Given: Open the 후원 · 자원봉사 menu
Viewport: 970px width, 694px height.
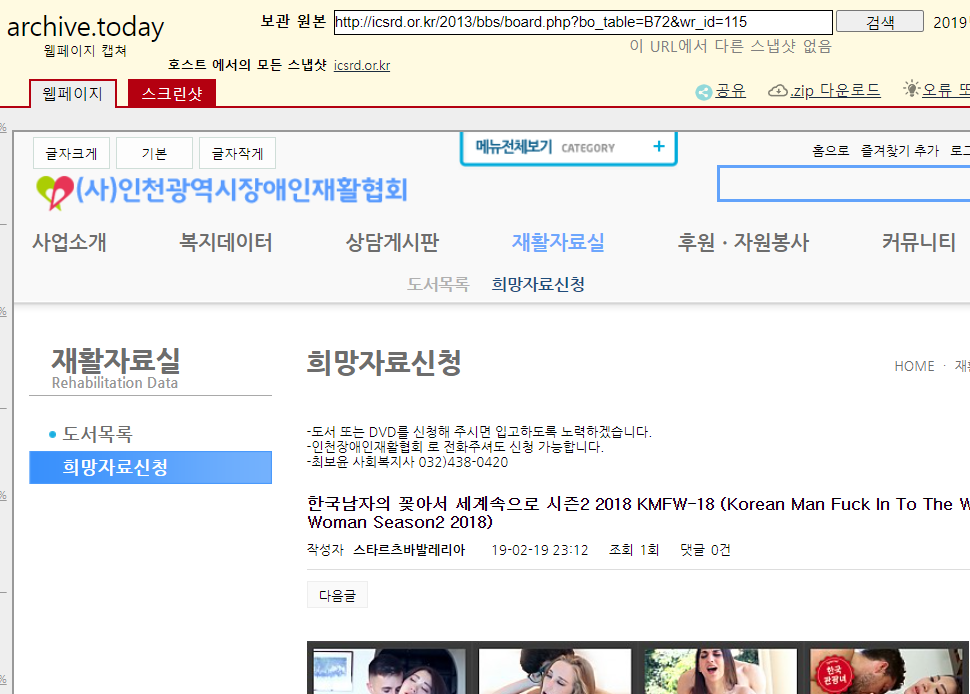Looking at the screenshot, I should 743,242.
